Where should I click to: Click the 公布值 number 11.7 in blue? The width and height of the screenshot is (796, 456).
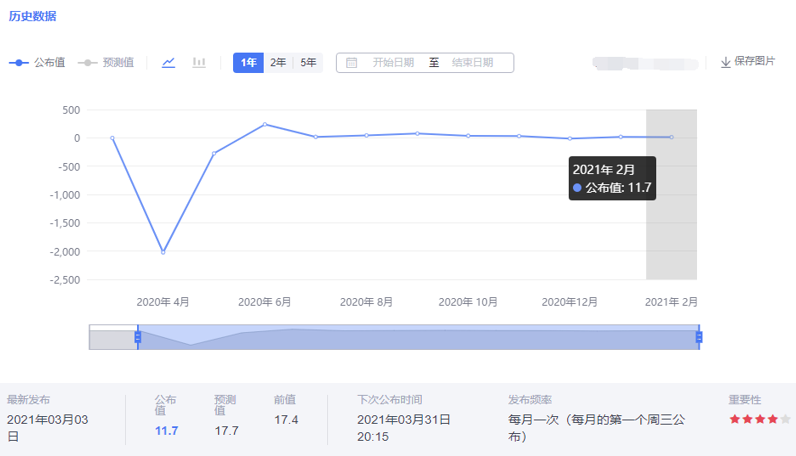(167, 431)
